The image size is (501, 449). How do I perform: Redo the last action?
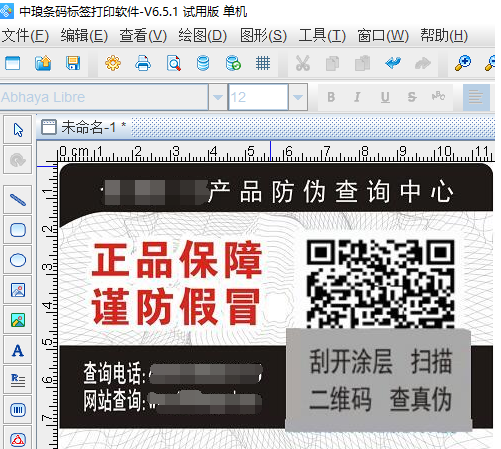(x=423, y=63)
